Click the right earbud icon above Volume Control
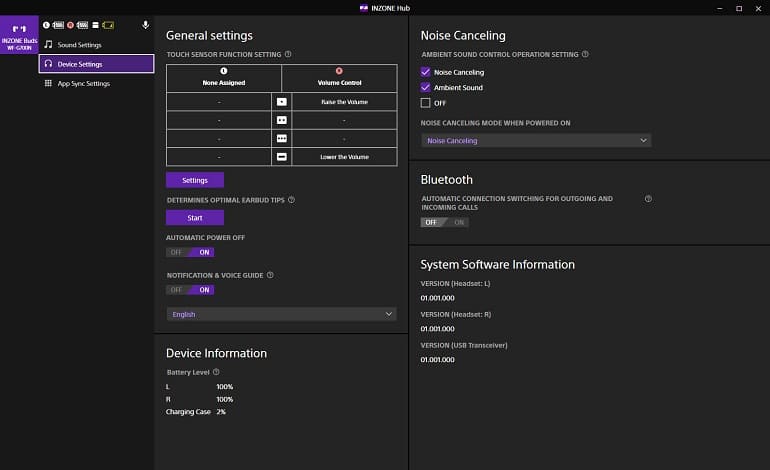The width and height of the screenshot is (770, 470). tap(339, 71)
